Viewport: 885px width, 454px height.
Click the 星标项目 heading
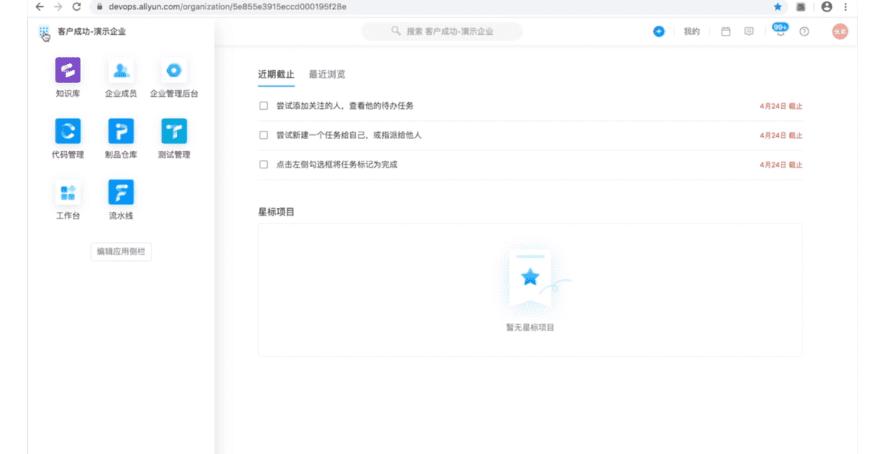tap(276, 212)
